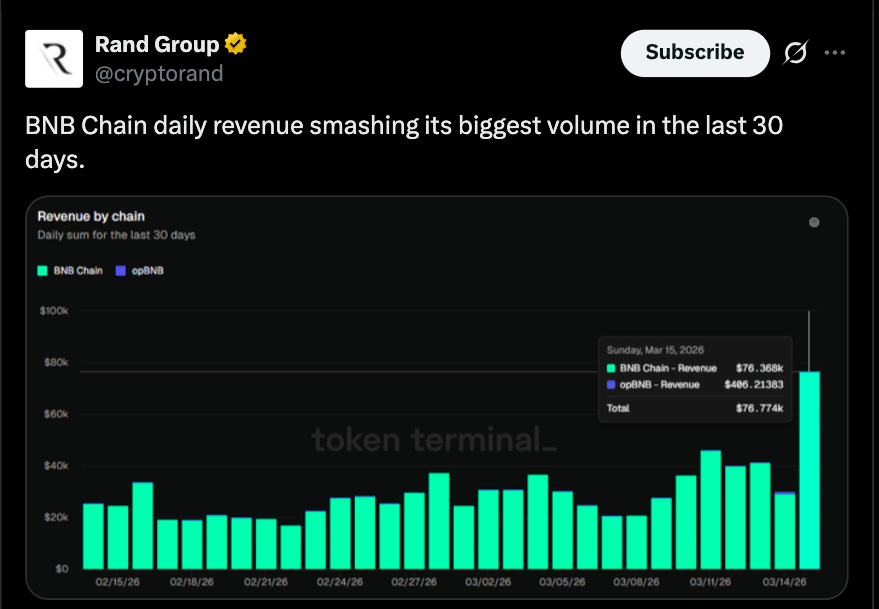Screen dimensions: 879x609
Task: Toggle BNB Chain legend green swatch
Action: coord(42,271)
